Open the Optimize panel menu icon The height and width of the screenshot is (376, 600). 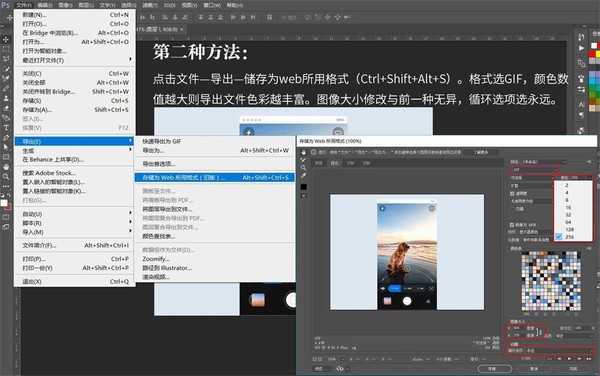pyautogui.click(x=589, y=162)
